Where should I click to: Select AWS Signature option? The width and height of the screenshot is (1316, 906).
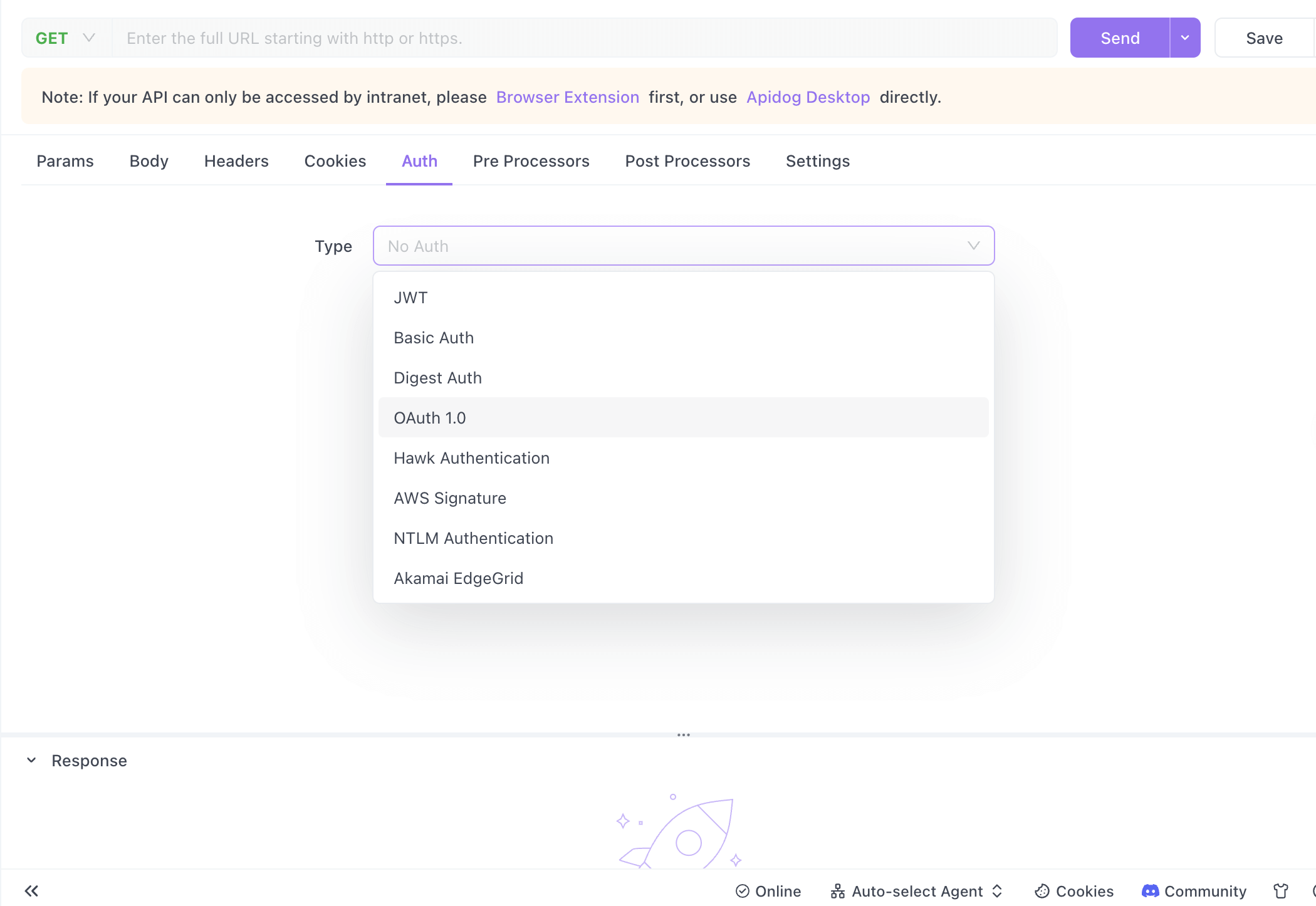[450, 498]
